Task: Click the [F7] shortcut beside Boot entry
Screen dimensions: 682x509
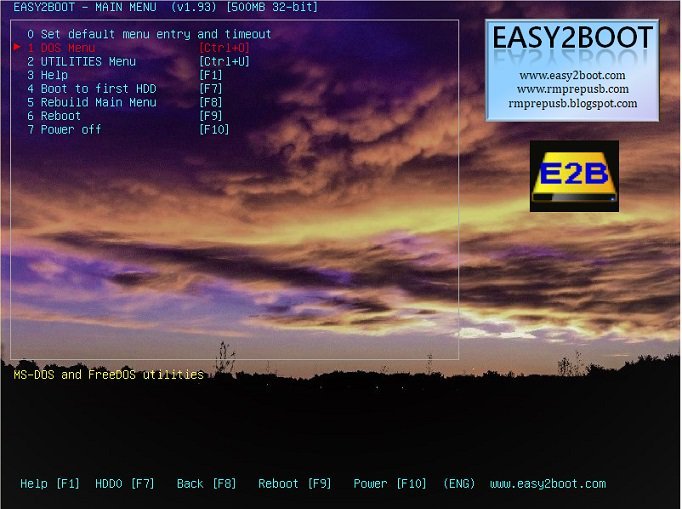Action: (x=211, y=89)
